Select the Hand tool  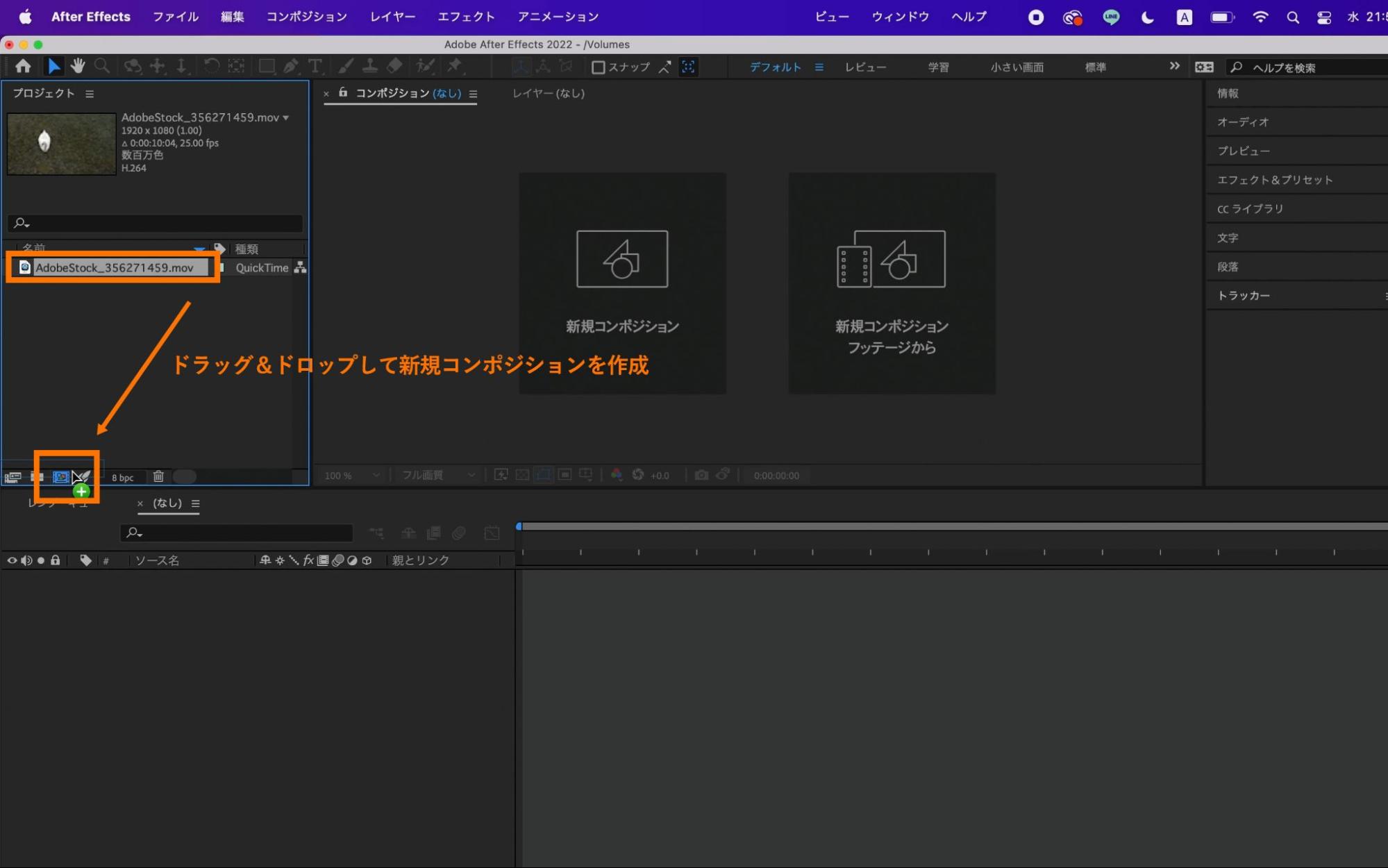(78, 66)
